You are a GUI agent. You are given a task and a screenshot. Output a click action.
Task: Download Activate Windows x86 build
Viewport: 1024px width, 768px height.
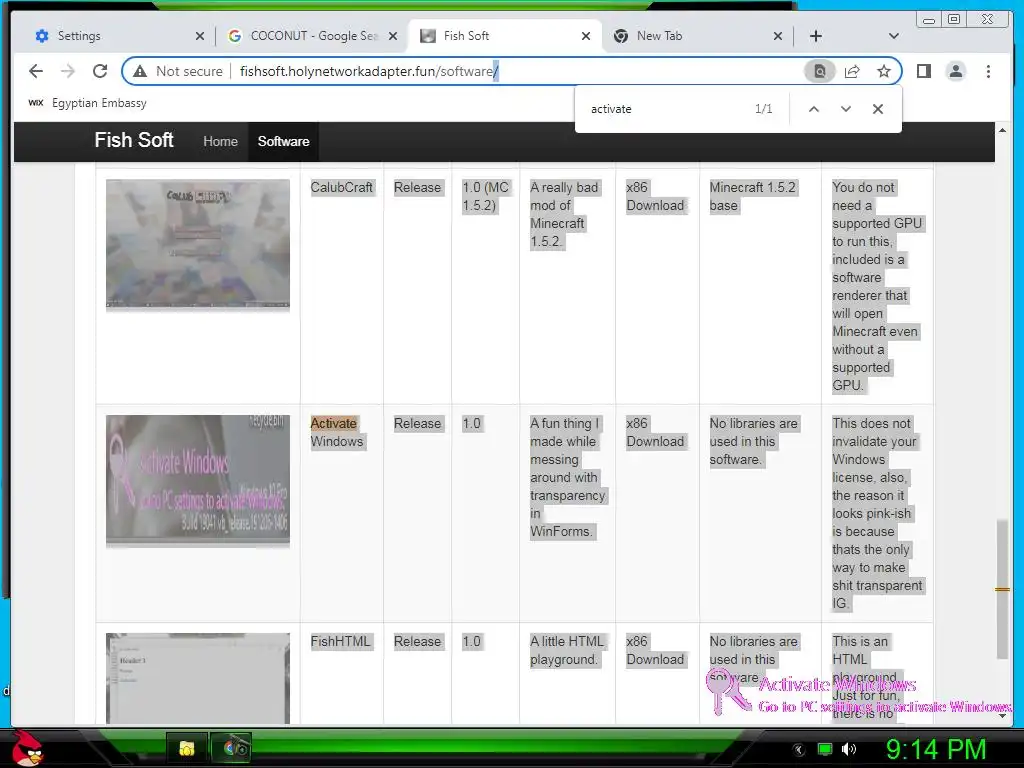click(x=655, y=432)
